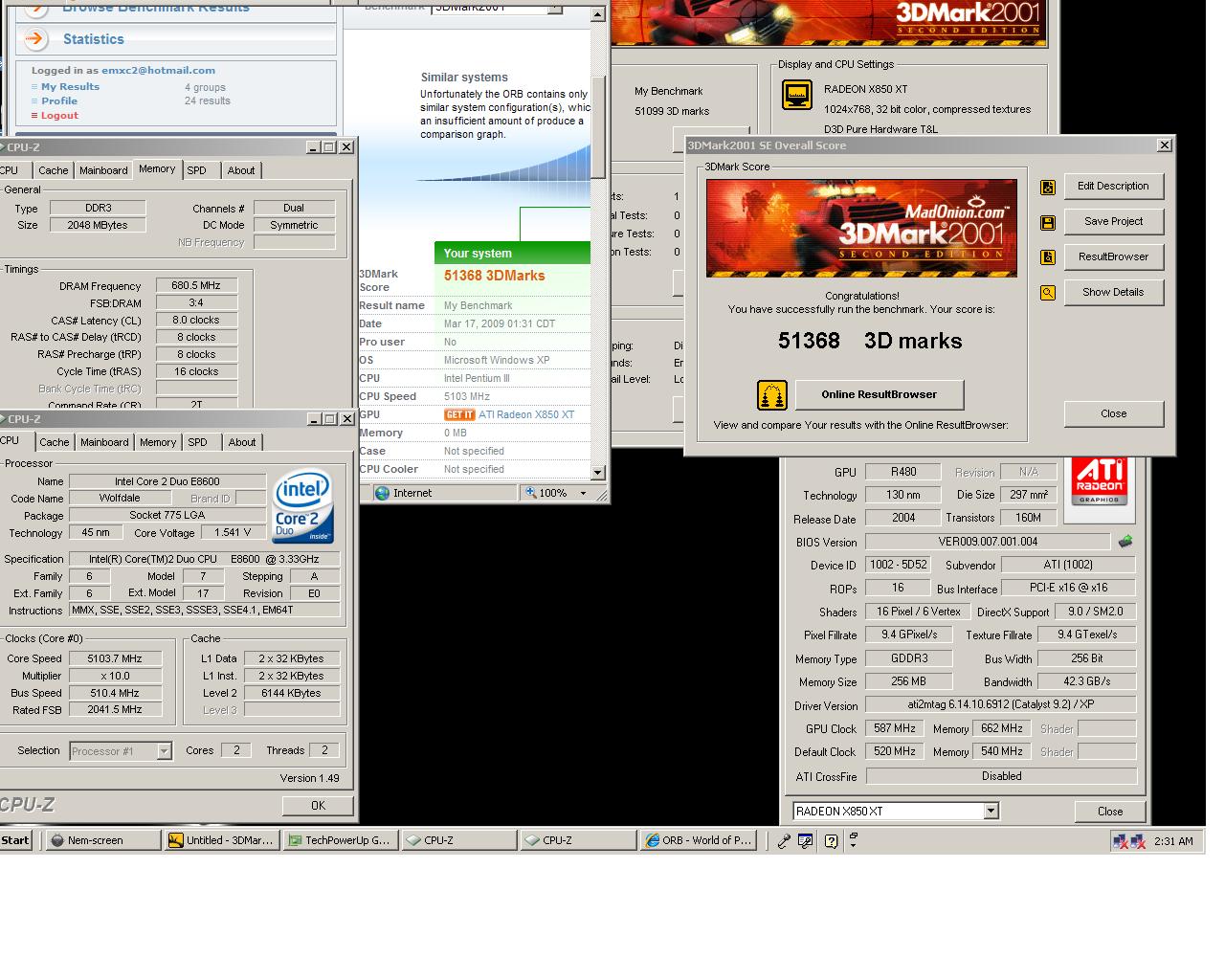Open the RADEON X850 XT adapter dropdown in GPU-Z

tap(991, 812)
